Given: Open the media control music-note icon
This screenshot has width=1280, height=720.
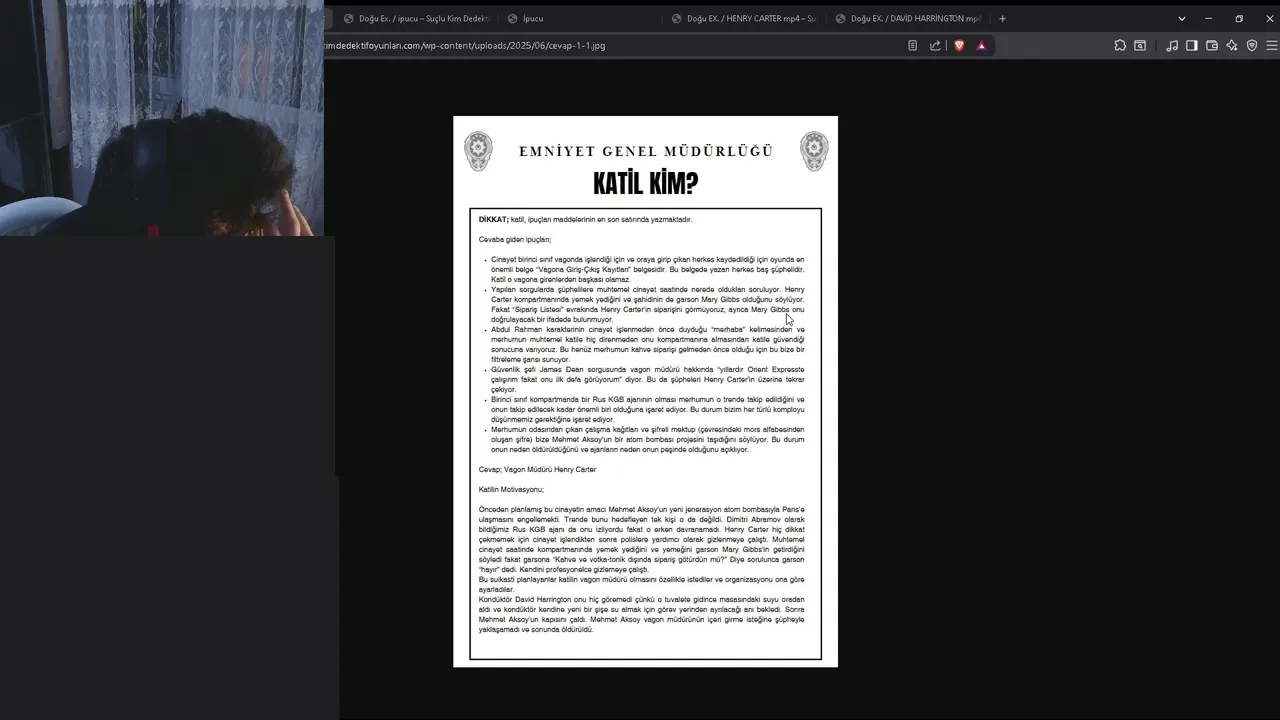Looking at the screenshot, I should pyautogui.click(x=1172, y=45).
